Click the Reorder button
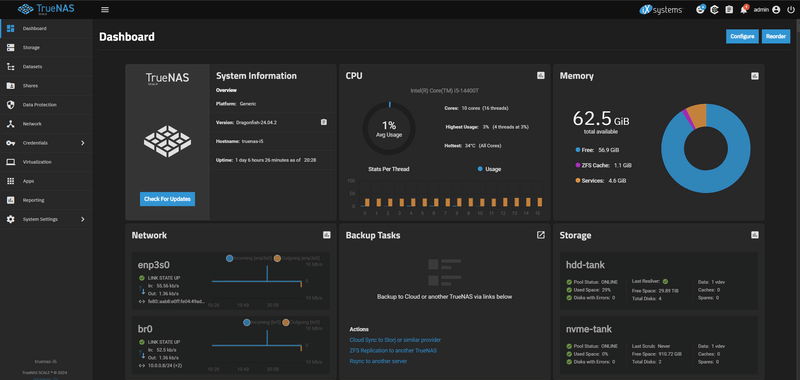Screen dimensions: 800x380 click(776, 37)
